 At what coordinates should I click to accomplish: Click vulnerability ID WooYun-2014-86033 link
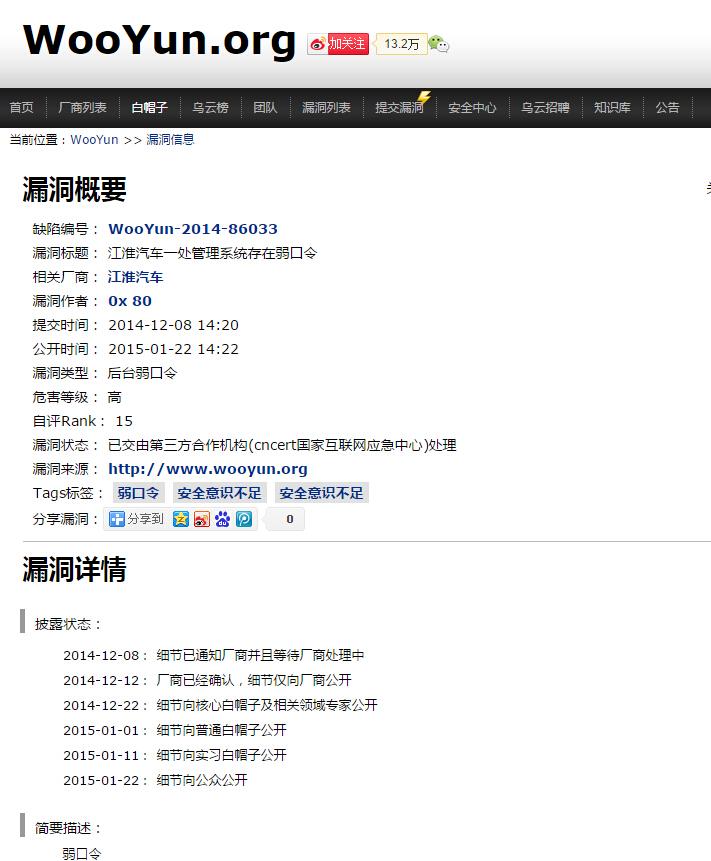[x=193, y=229]
